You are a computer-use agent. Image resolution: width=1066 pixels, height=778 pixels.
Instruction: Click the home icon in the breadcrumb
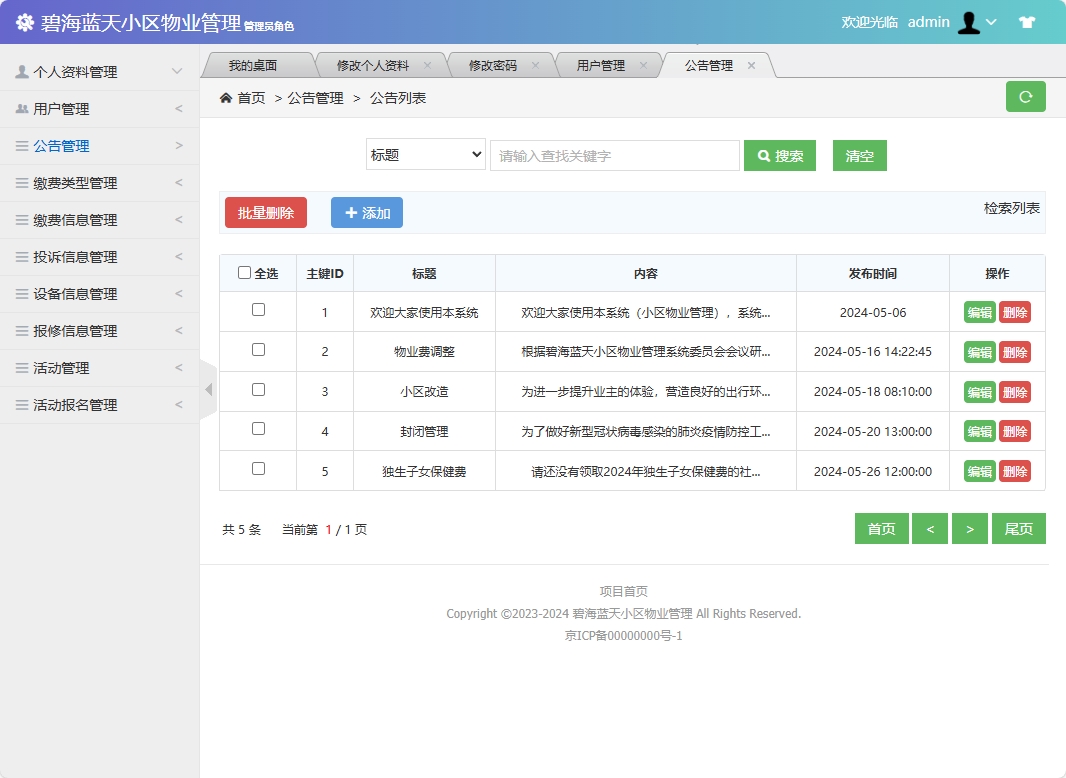(x=226, y=98)
